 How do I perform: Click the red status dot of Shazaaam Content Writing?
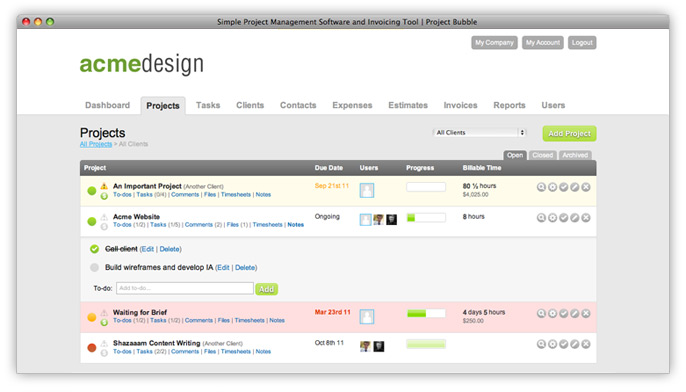[91, 348]
